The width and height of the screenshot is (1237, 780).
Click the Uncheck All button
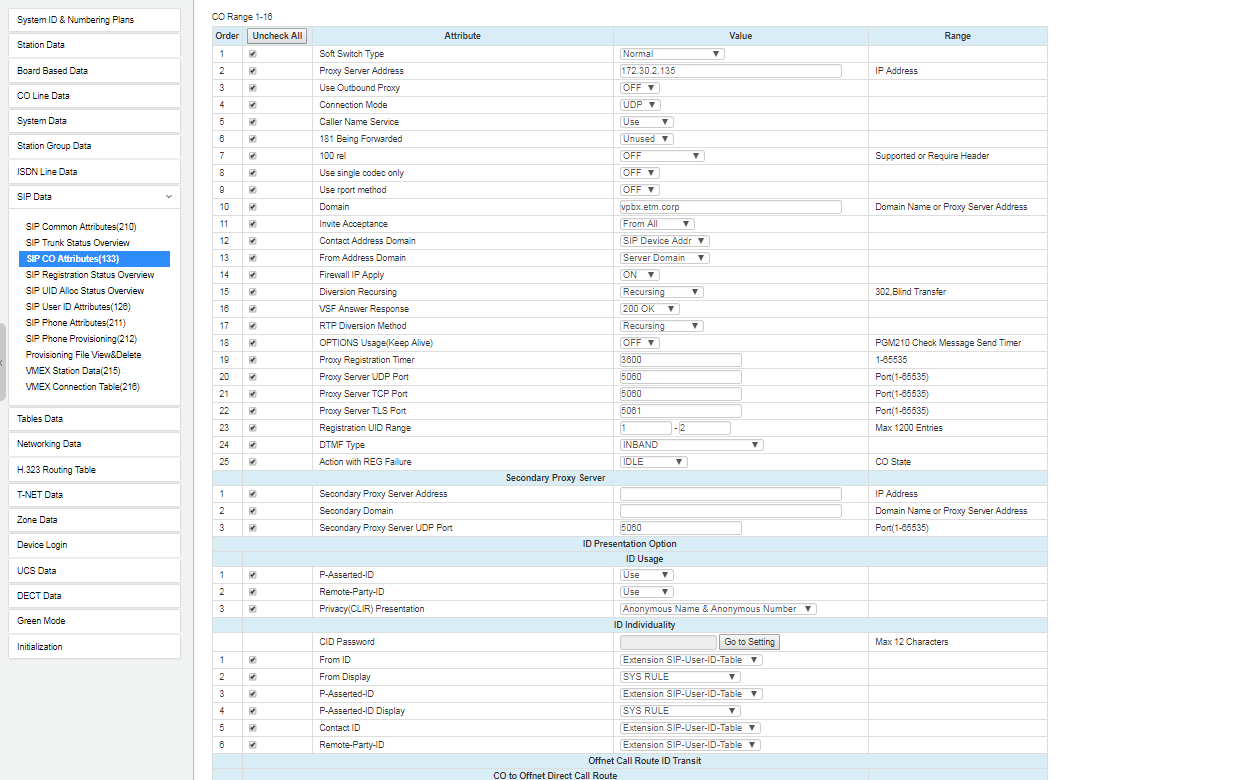pyautogui.click(x=277, y=36)
